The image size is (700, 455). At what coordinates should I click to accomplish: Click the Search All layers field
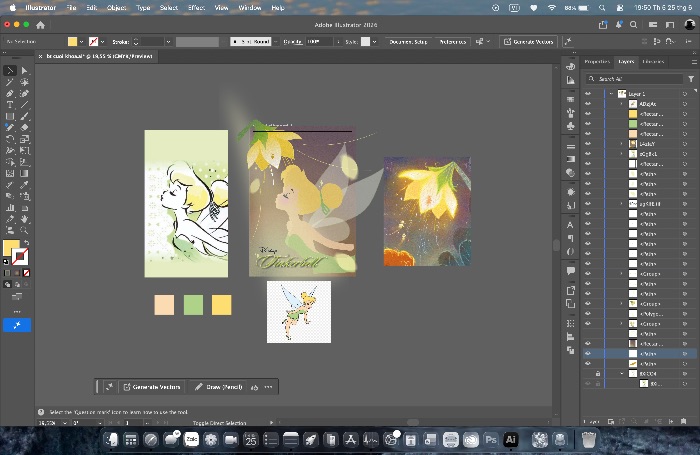[634, 79]
